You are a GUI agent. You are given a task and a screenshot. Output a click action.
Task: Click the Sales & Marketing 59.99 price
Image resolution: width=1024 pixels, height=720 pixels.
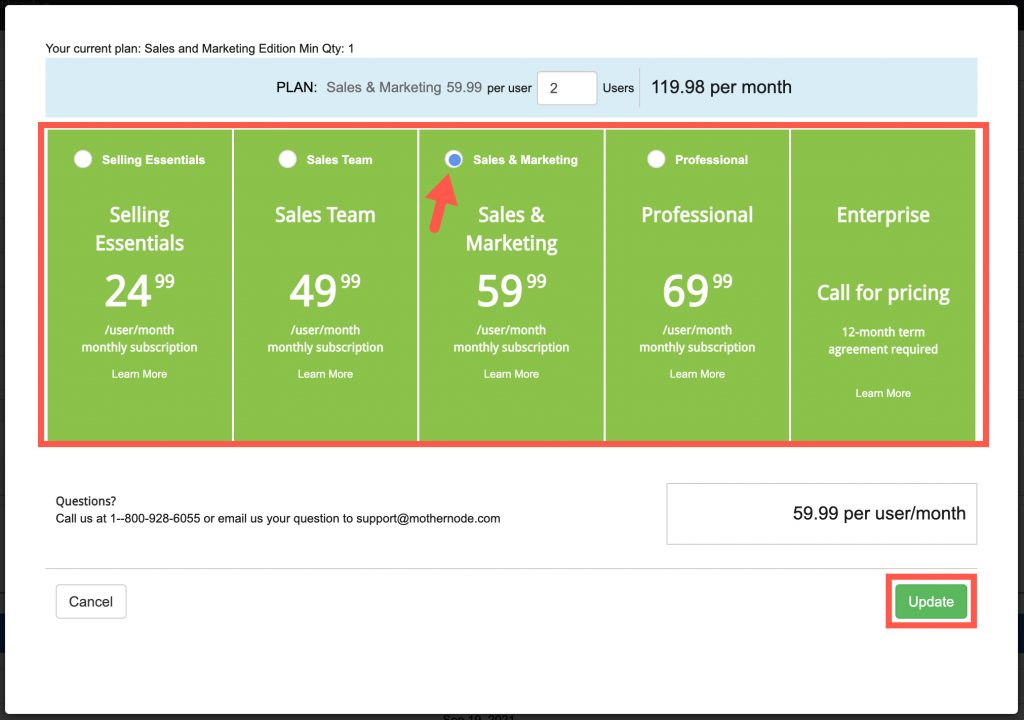[x=511, y=291]
